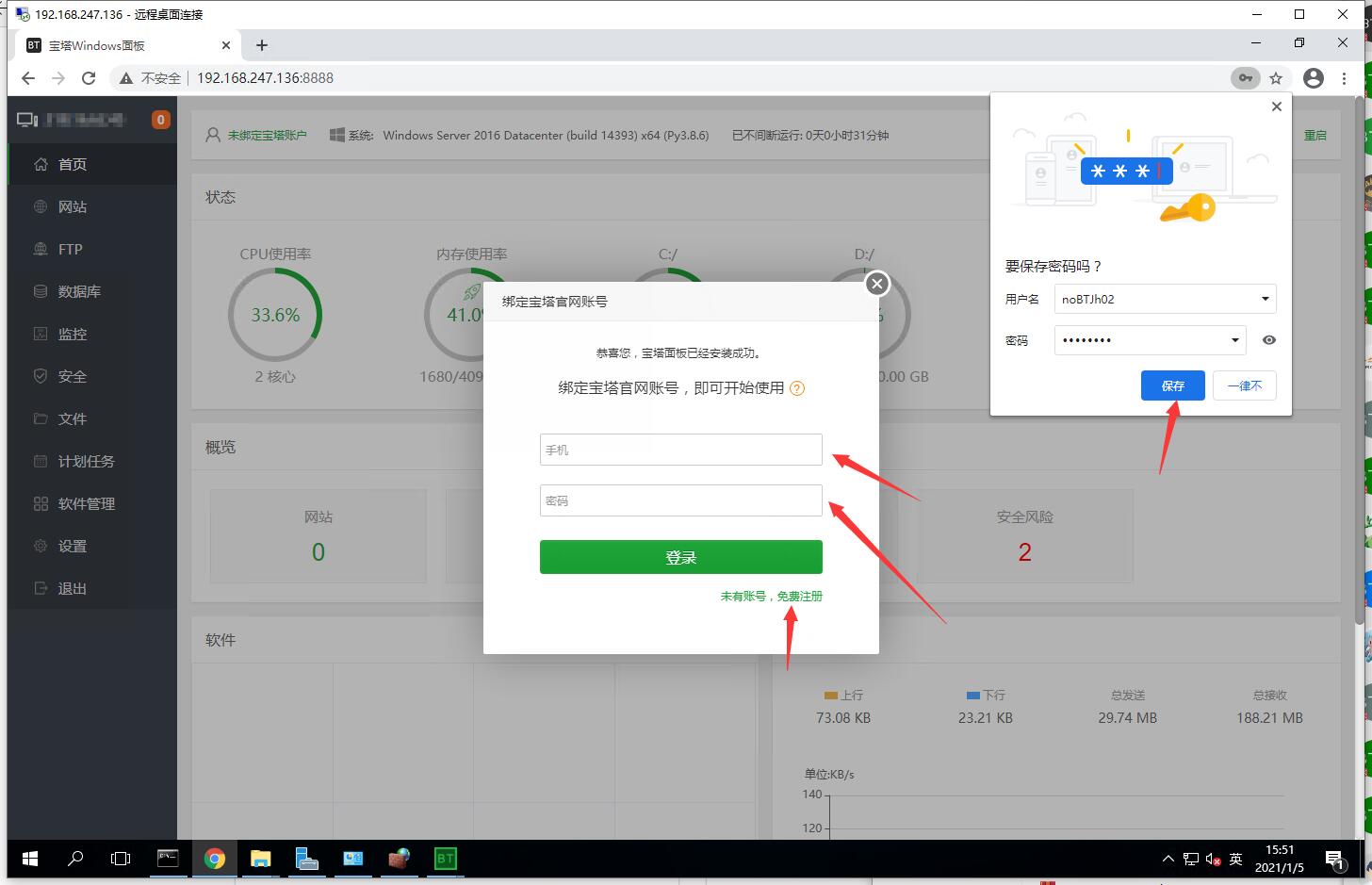The image size is (1372, 885).
Task: Expand the 密码 dropdown in password popup
Action: click(1235, 340)
